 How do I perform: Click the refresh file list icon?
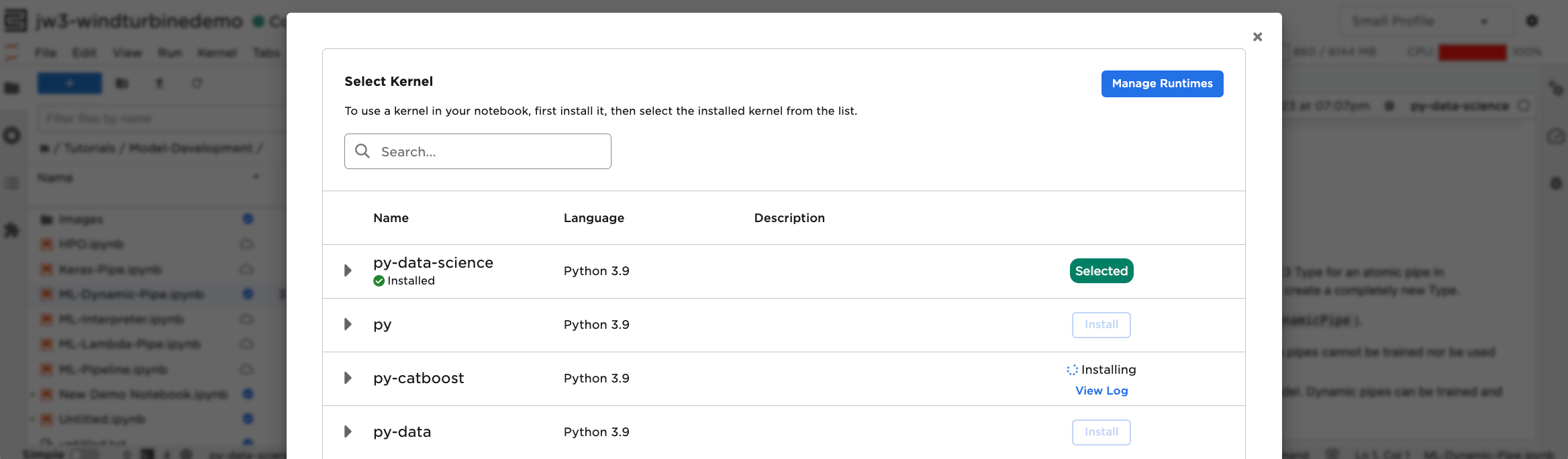197,84
